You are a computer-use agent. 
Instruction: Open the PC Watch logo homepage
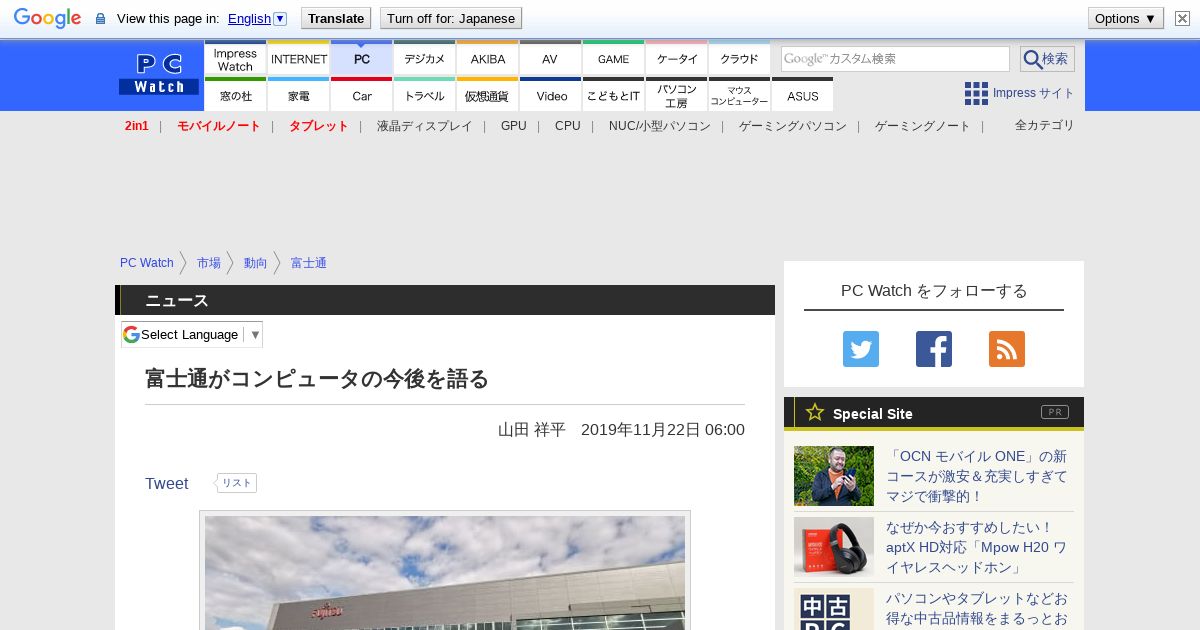(159, 74)
